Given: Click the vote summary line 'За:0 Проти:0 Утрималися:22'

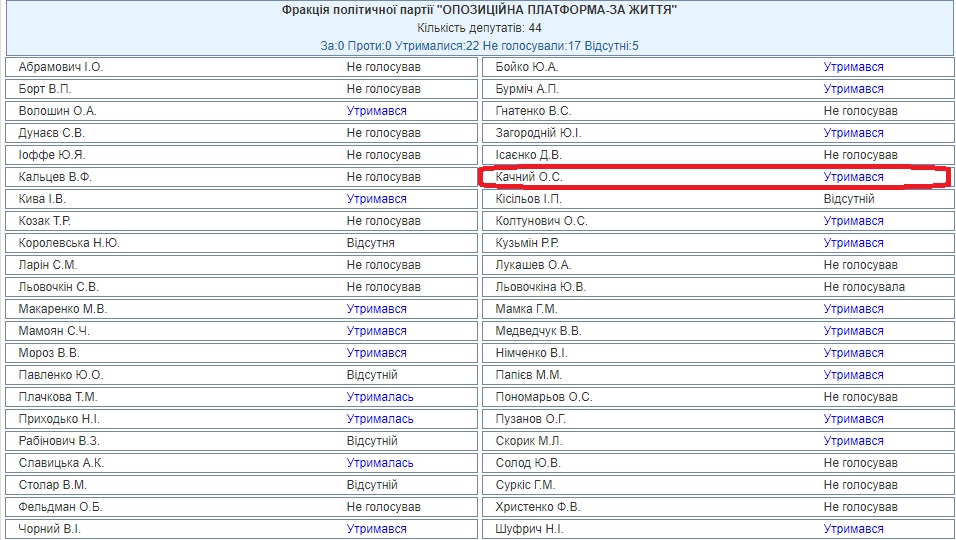Looking at the screenshot, I should (399, 46).
